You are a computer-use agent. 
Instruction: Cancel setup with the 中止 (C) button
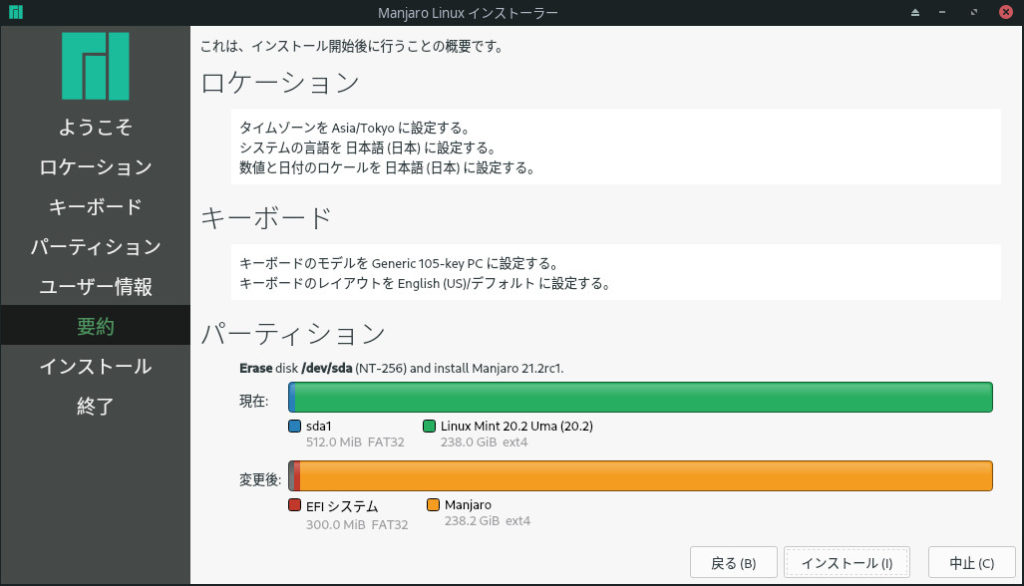point(964,562)
